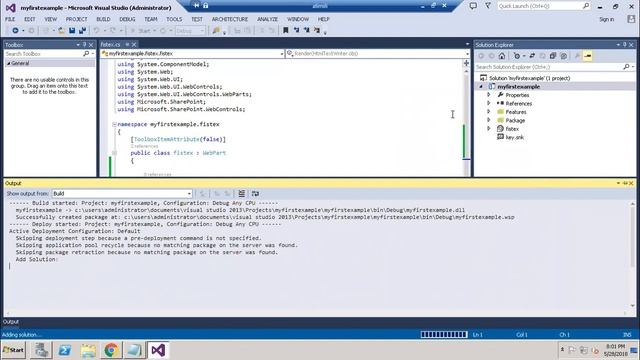640x360 pixels.
Task: Click the Sync with Active Document icon
Action: 532,56
